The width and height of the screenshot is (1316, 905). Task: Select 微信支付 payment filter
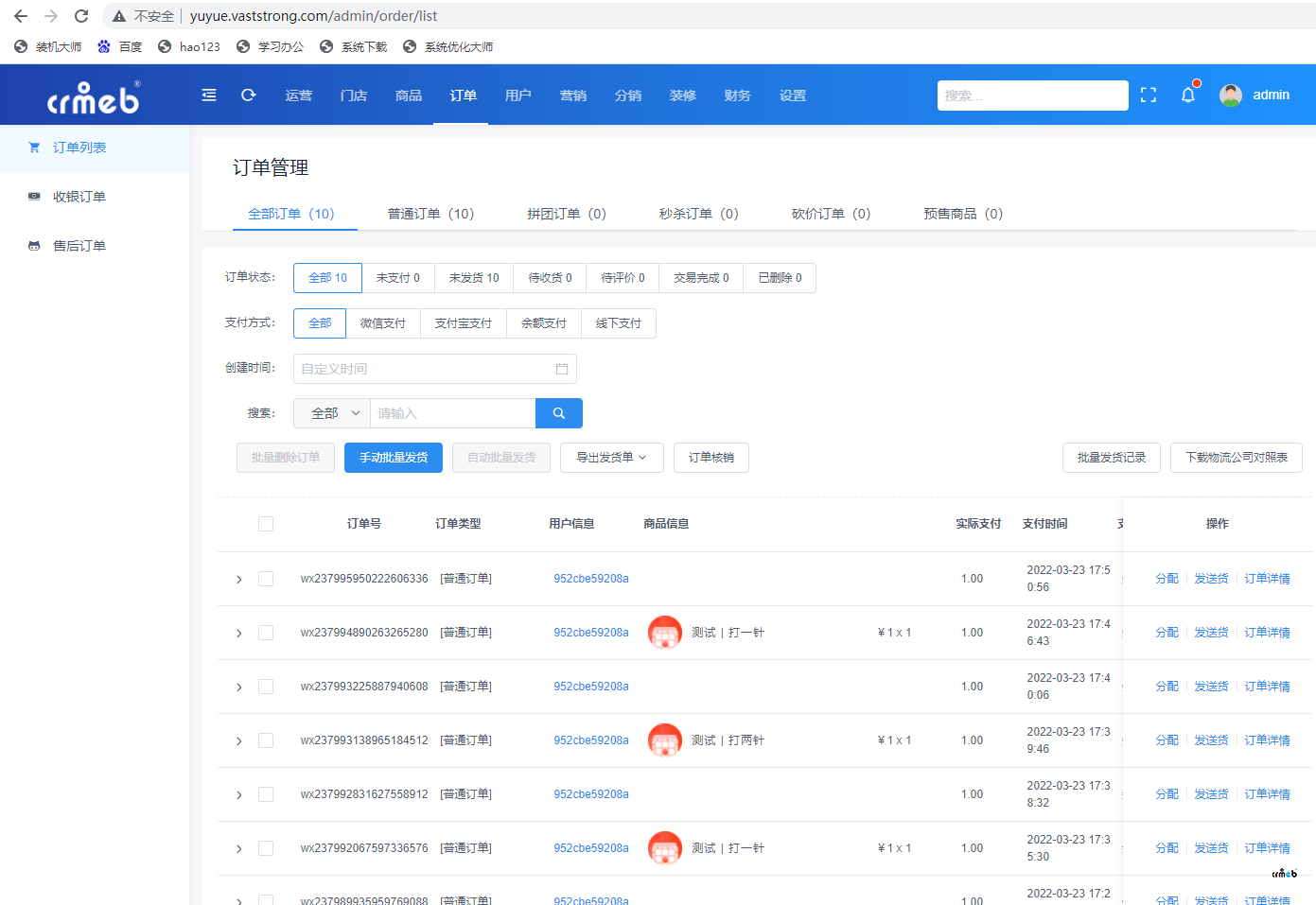point(383,323)
